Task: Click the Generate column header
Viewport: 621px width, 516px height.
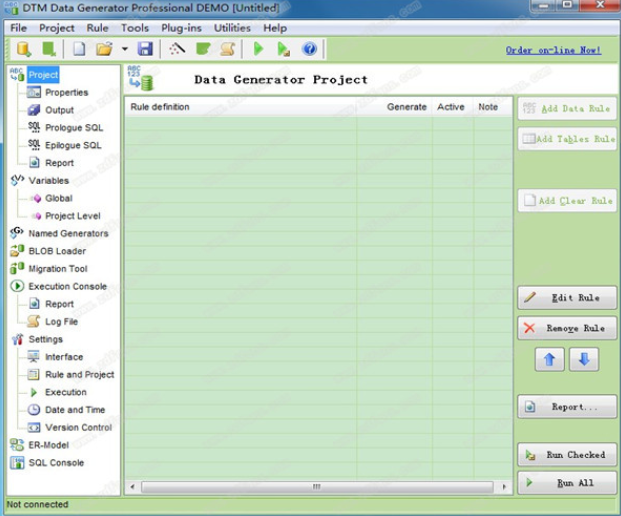Action: pos(406,107)
